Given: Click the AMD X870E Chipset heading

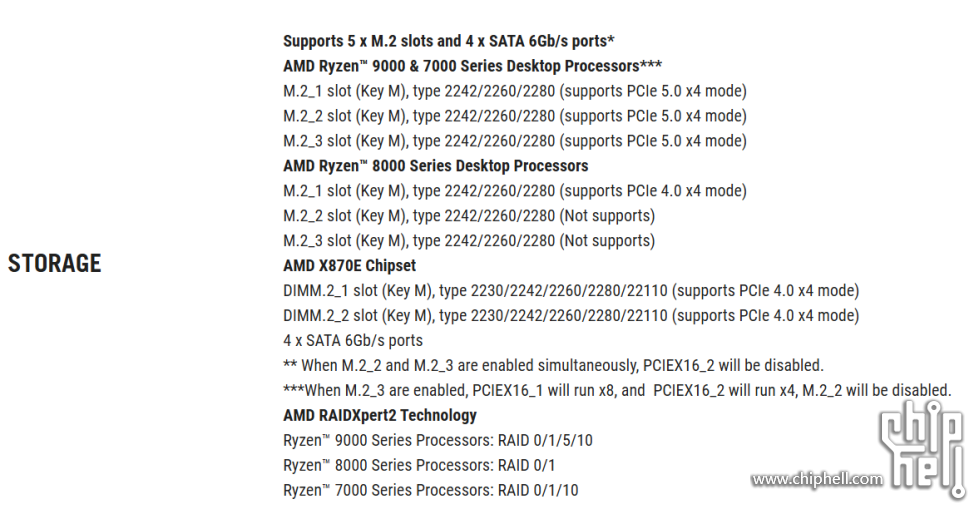Looking at the screenshot, I should click(349, 266).
